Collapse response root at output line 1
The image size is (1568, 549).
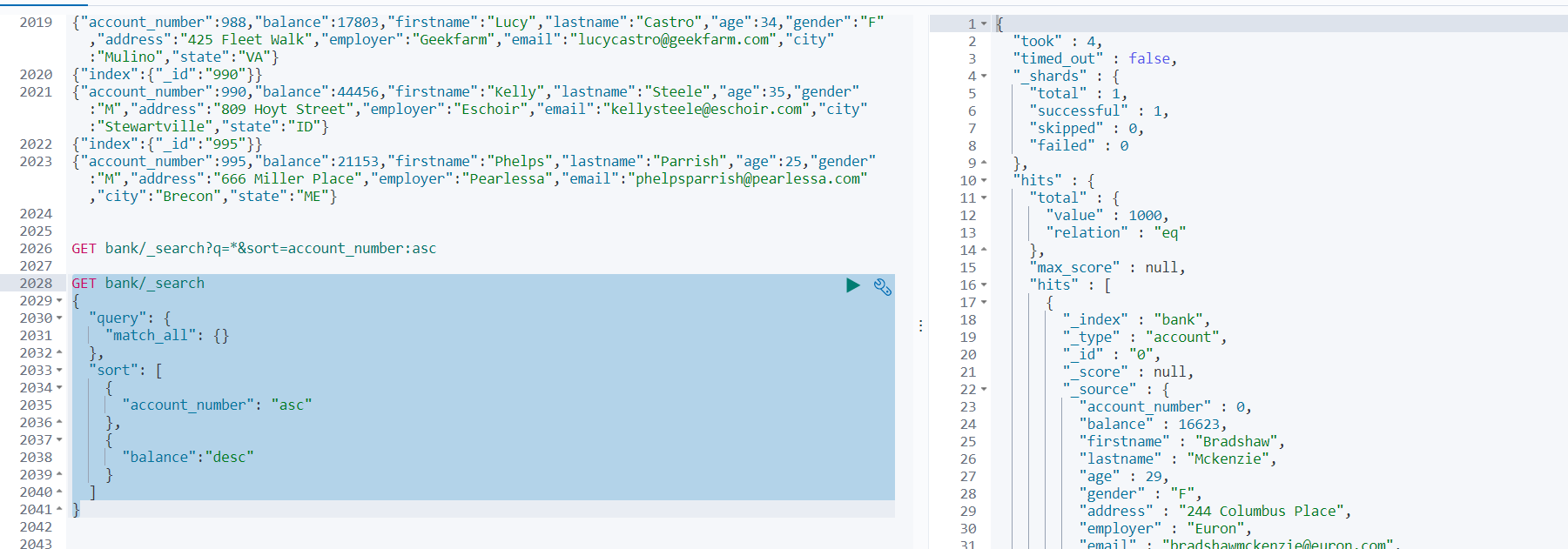click(x=984, y=24)
